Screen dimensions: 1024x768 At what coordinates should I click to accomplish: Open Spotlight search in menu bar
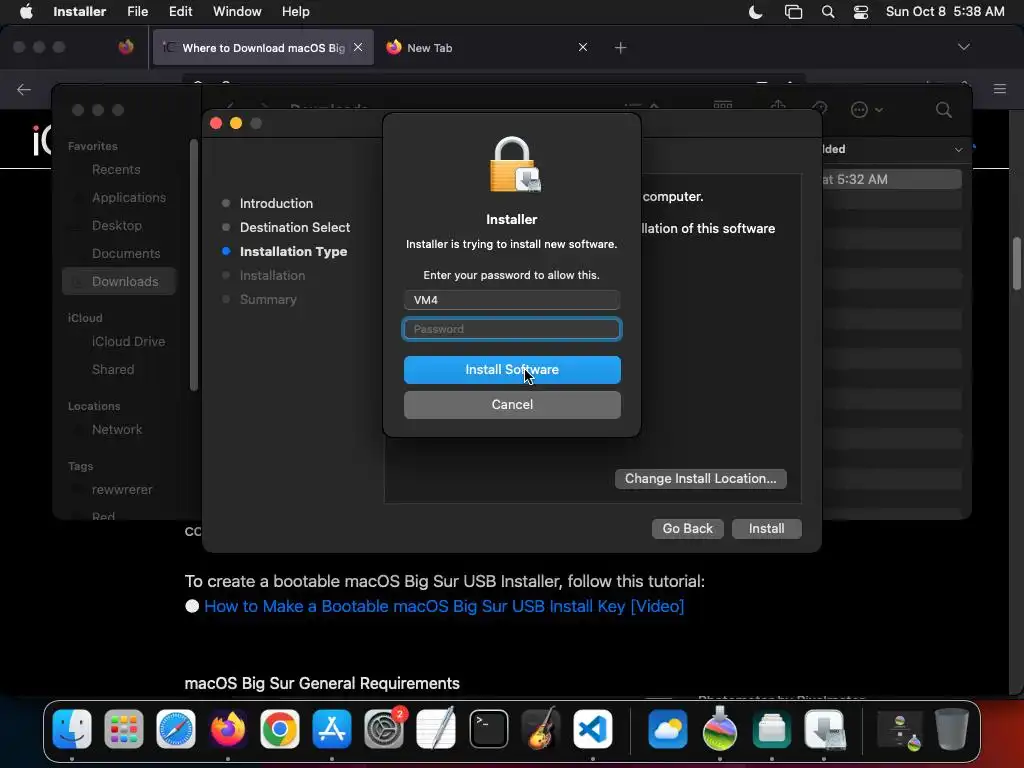827,12
